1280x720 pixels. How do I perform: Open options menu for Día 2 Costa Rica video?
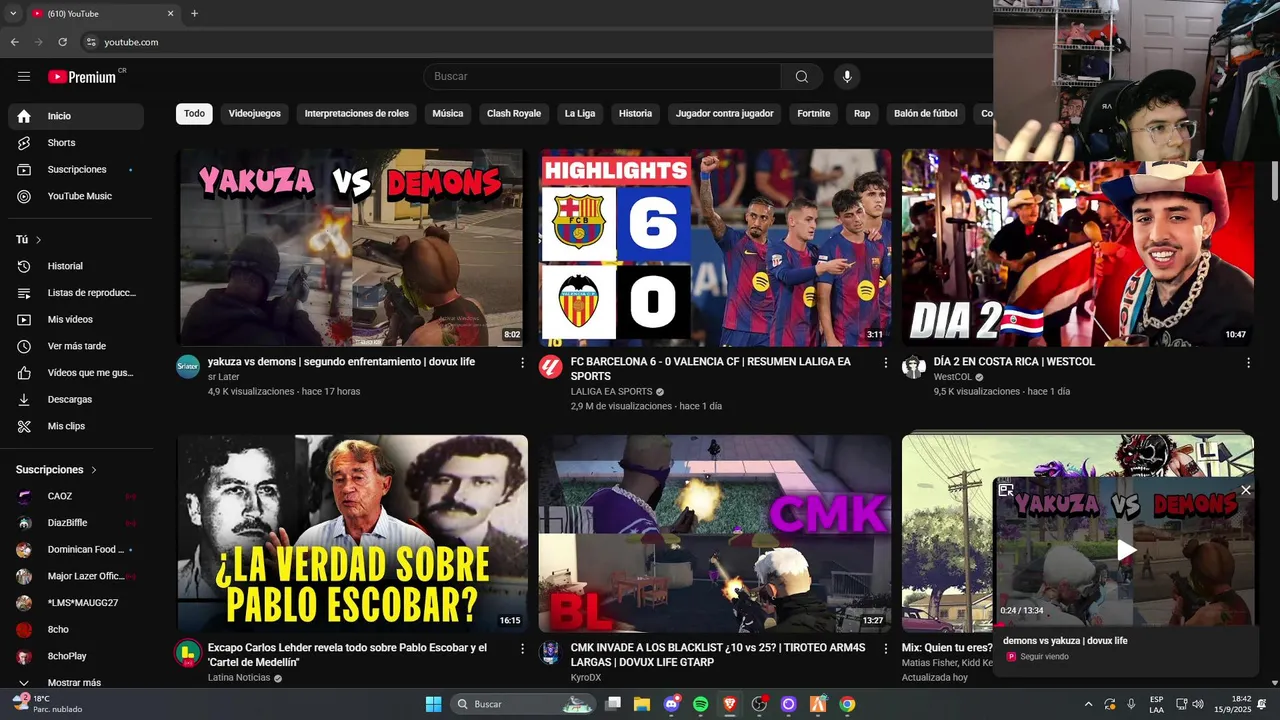[x=1248, y=363]
